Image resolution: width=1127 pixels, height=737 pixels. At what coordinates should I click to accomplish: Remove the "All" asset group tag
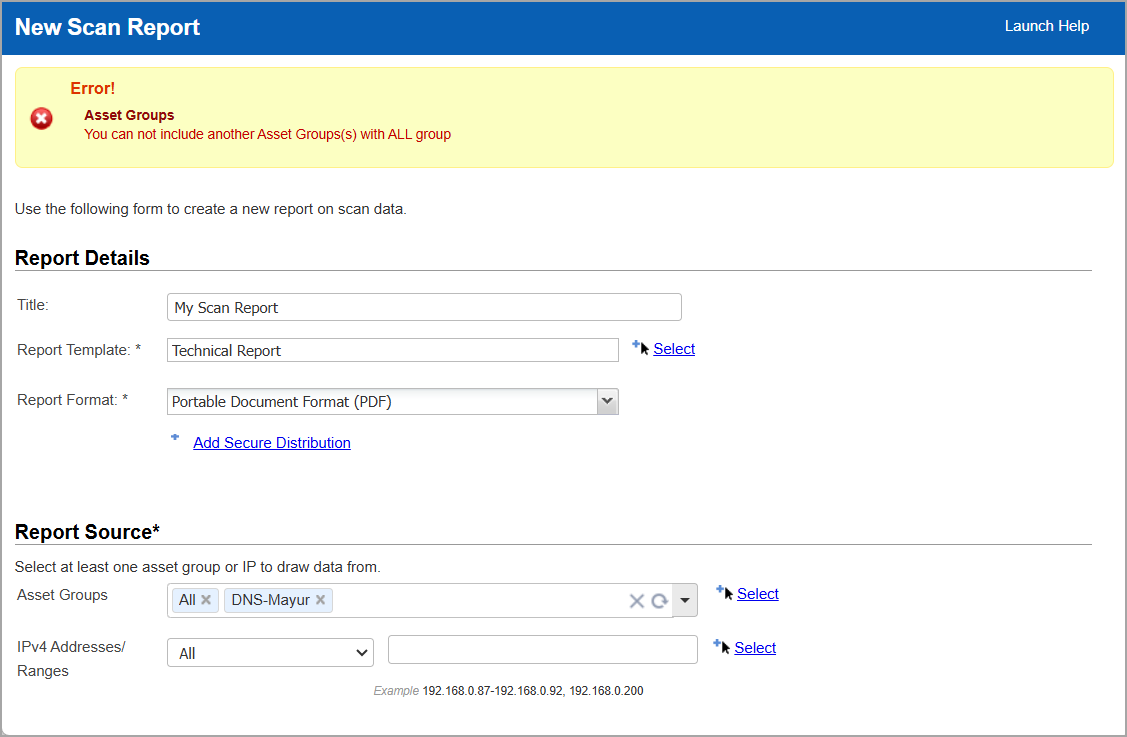[x=206, y=600]
